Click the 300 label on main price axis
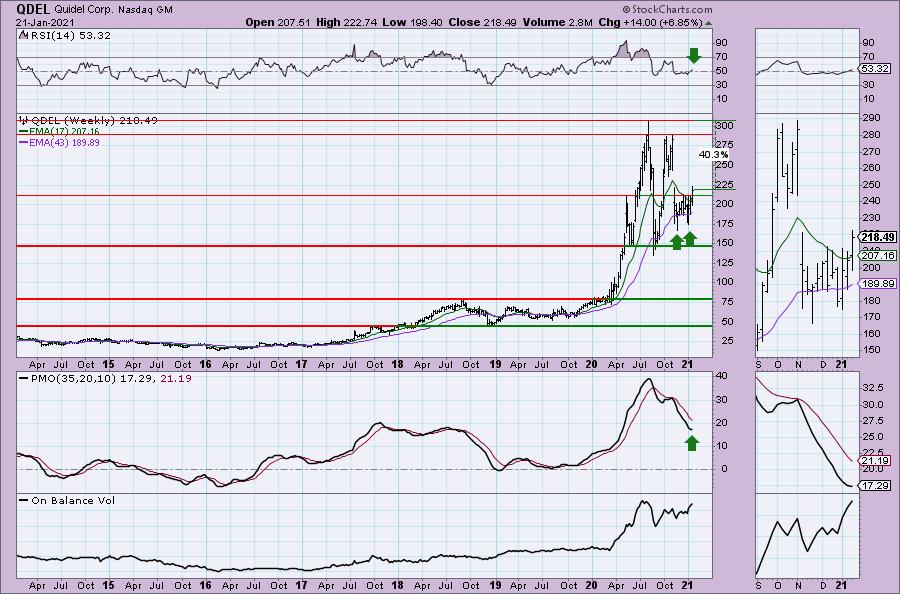Image resolution: width=900 pixels, height=594 pixels. (x=725, y=126)
